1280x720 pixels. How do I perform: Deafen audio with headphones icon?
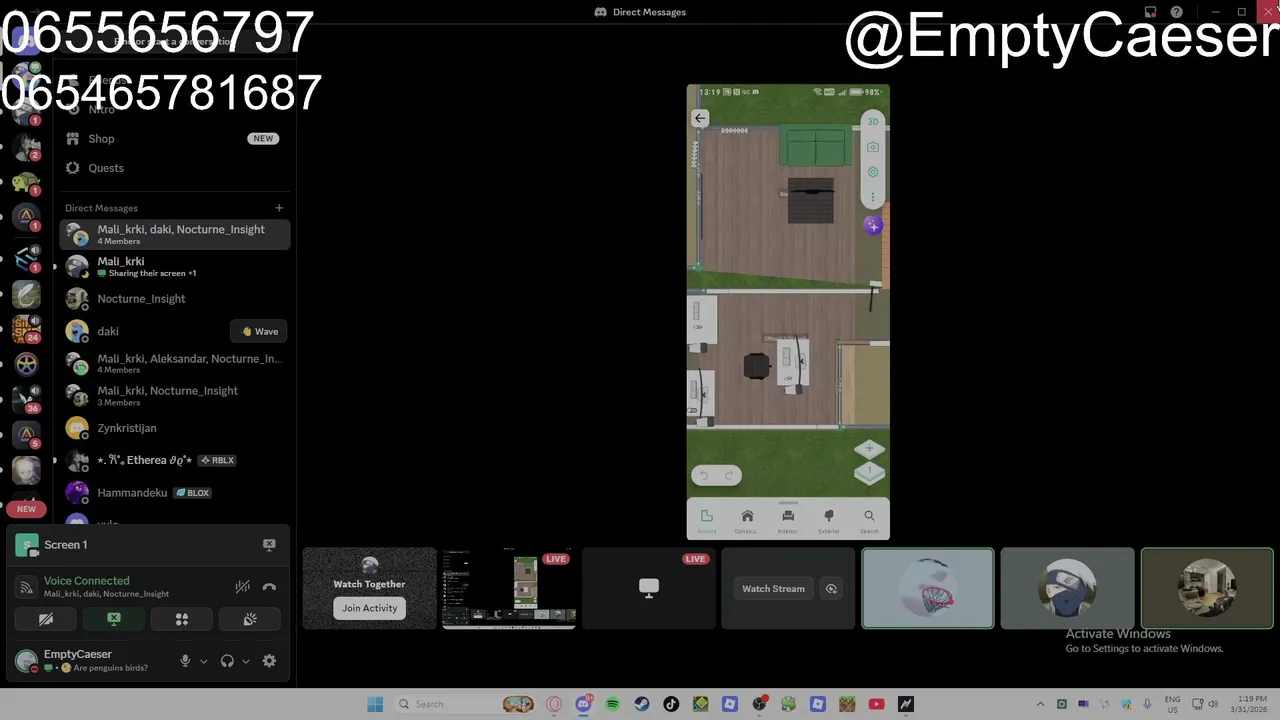point(227,661)
